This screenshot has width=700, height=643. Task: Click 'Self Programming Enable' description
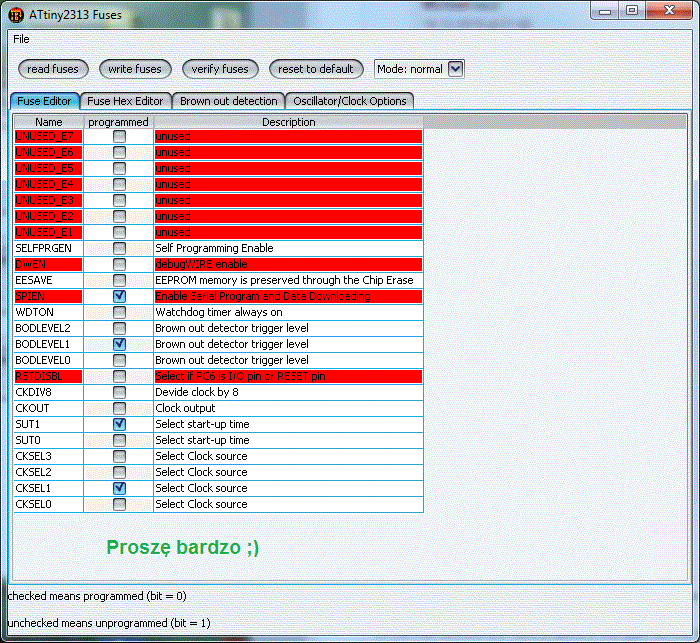288,248
